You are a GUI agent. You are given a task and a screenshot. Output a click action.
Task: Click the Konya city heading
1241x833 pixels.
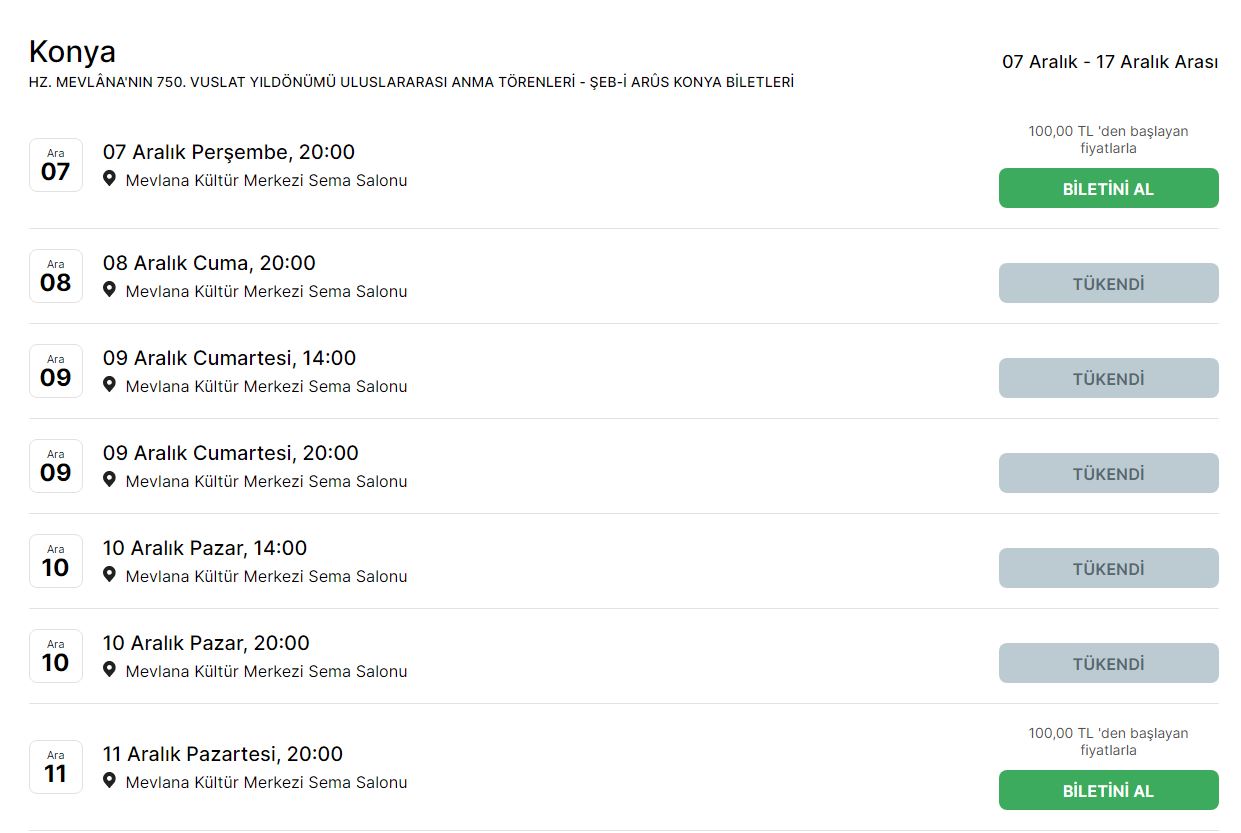point(72,51)
